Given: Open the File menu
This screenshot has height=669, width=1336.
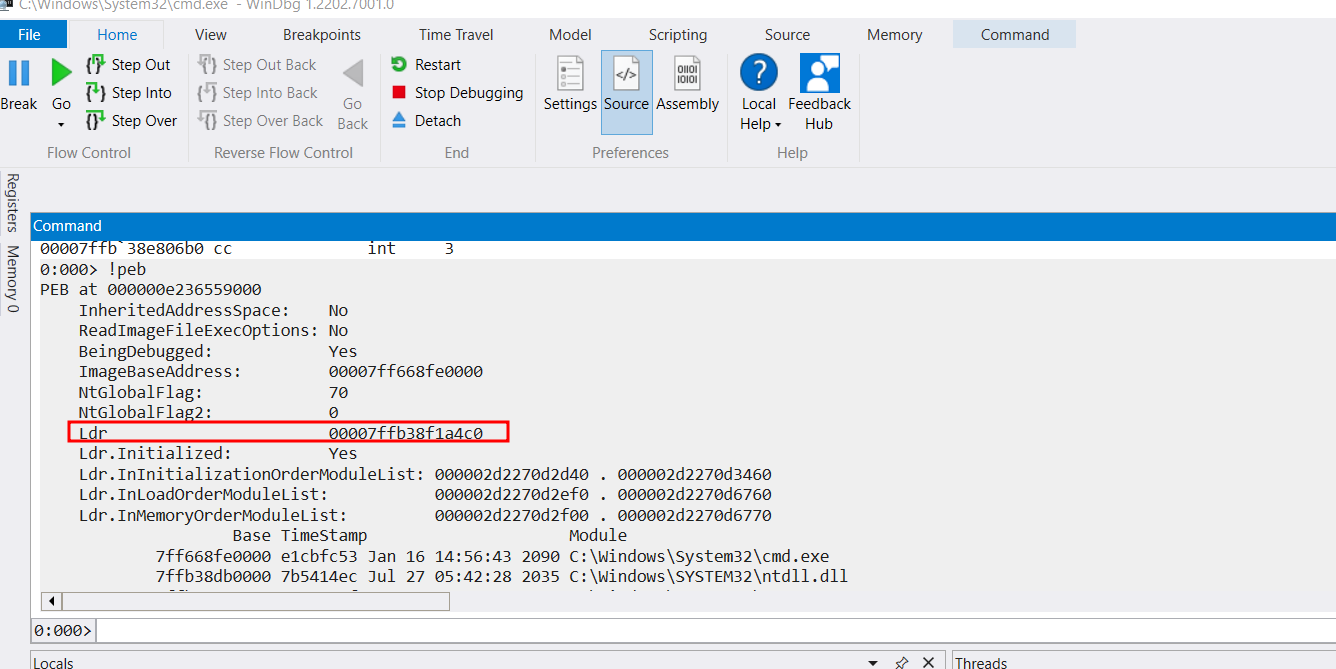Looking at the screenshot, I should (x=29, y=35).
